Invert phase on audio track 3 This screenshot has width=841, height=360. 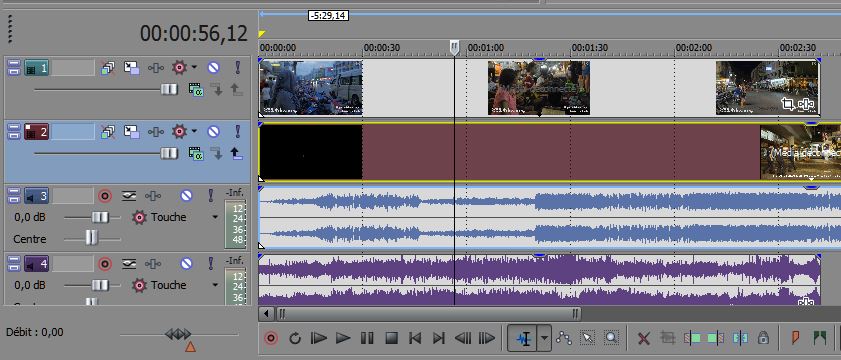129,196
